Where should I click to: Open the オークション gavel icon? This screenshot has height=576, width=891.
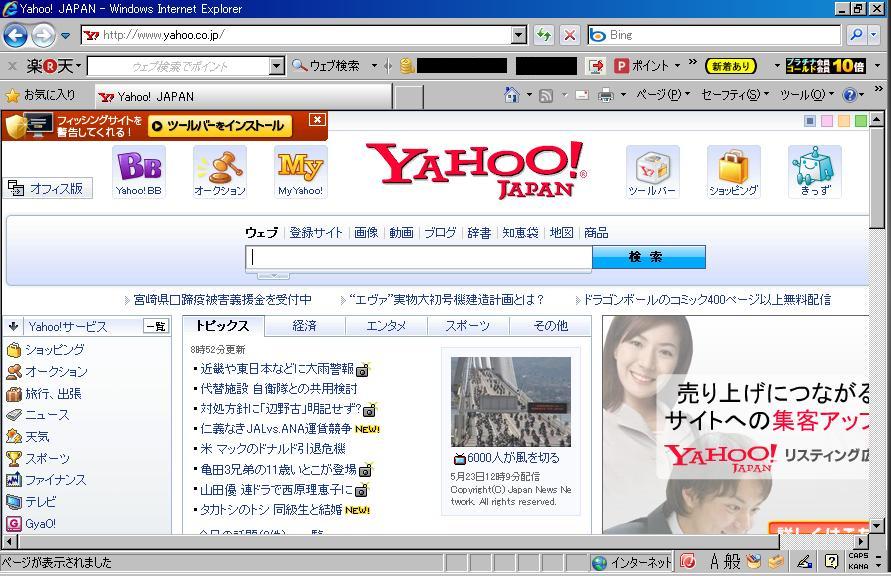tap(220, 172)
